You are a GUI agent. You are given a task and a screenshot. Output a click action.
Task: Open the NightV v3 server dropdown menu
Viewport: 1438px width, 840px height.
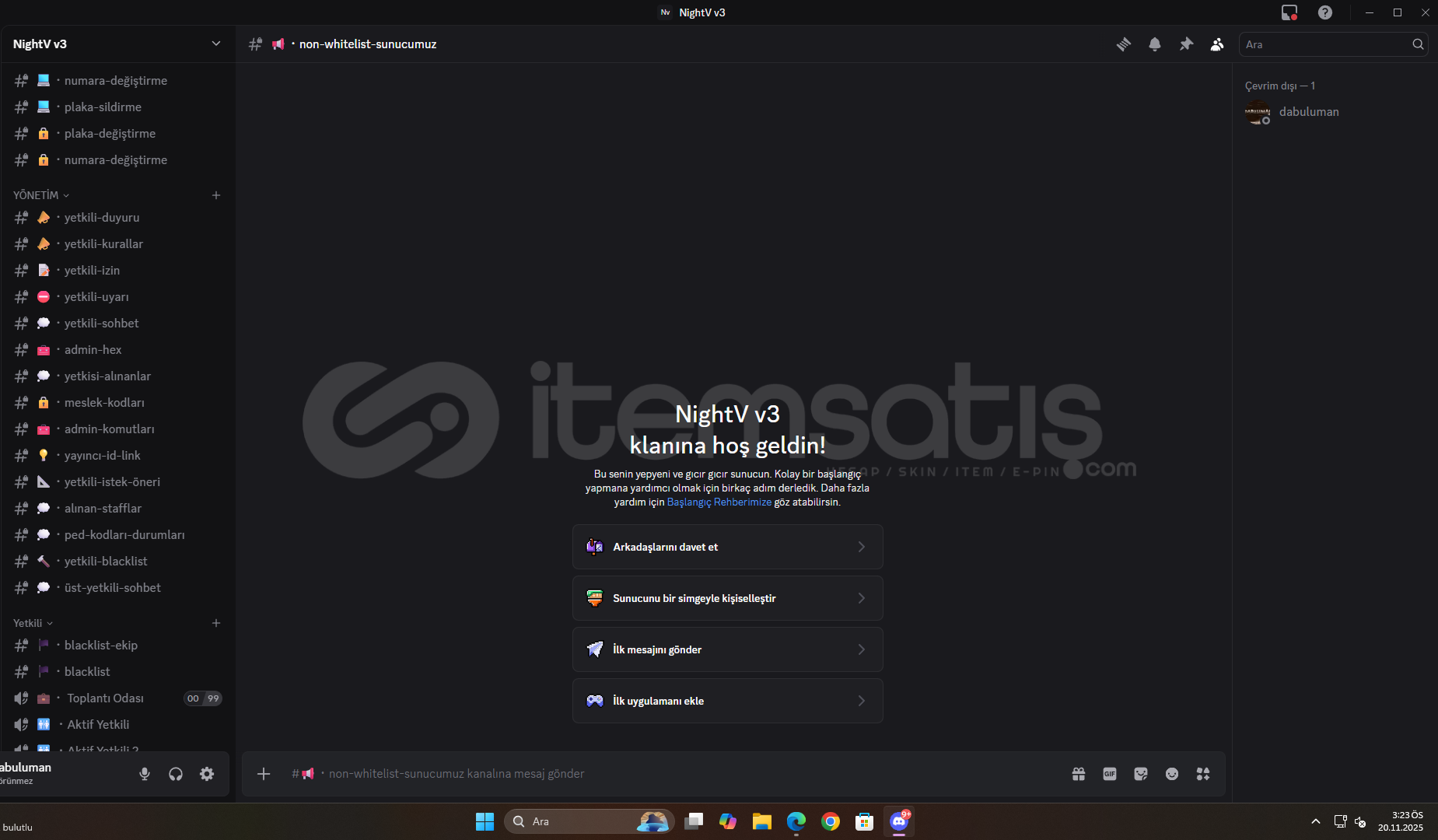pyautogui.click(x=117, y=44)
